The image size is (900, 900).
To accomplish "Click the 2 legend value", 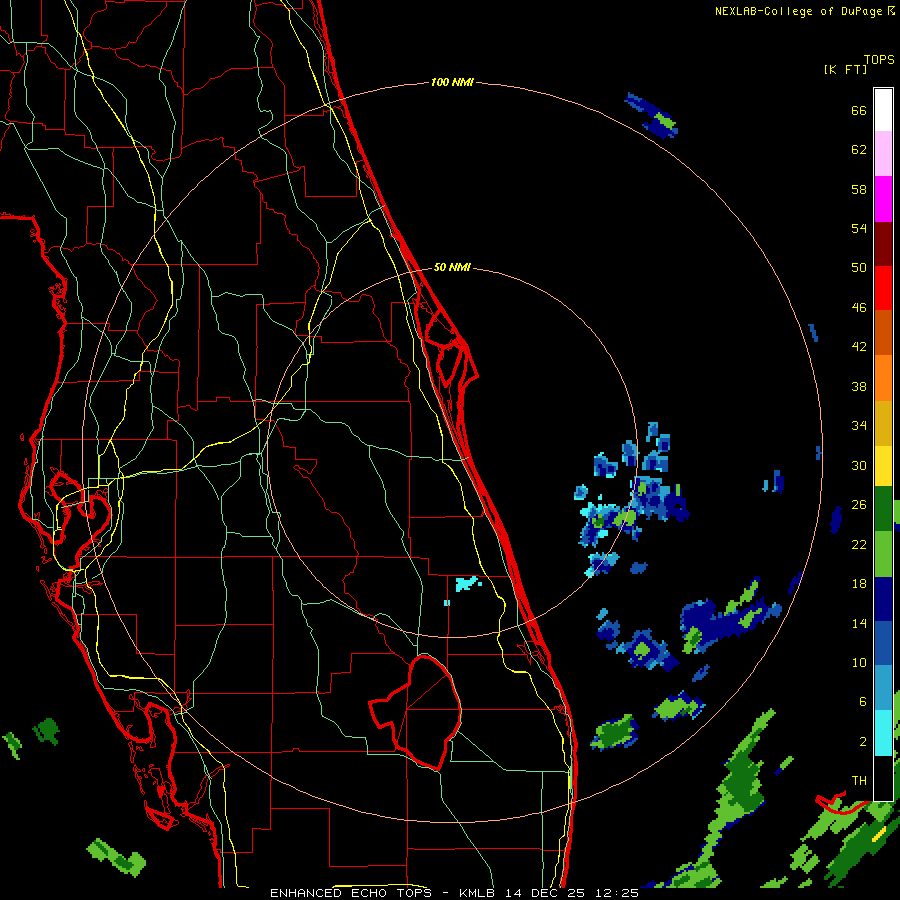I will [x=862, y=742].
